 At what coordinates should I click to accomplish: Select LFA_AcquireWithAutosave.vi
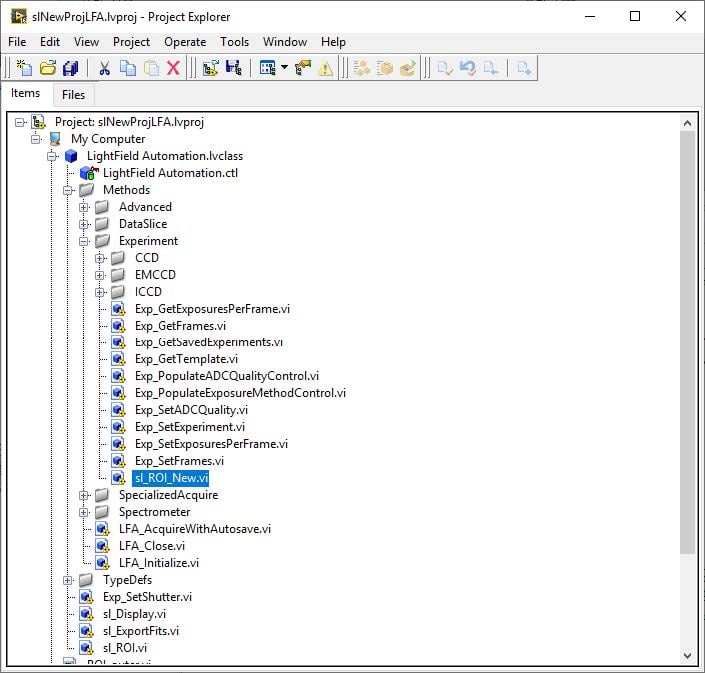[x=195, y=529]
